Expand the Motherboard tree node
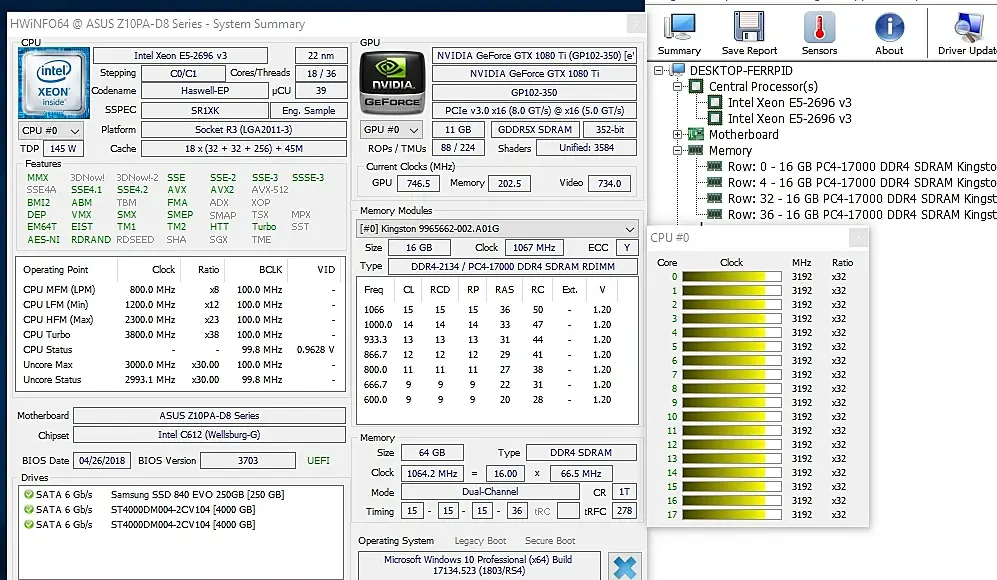The image size is (997, 580). [677, 134]
